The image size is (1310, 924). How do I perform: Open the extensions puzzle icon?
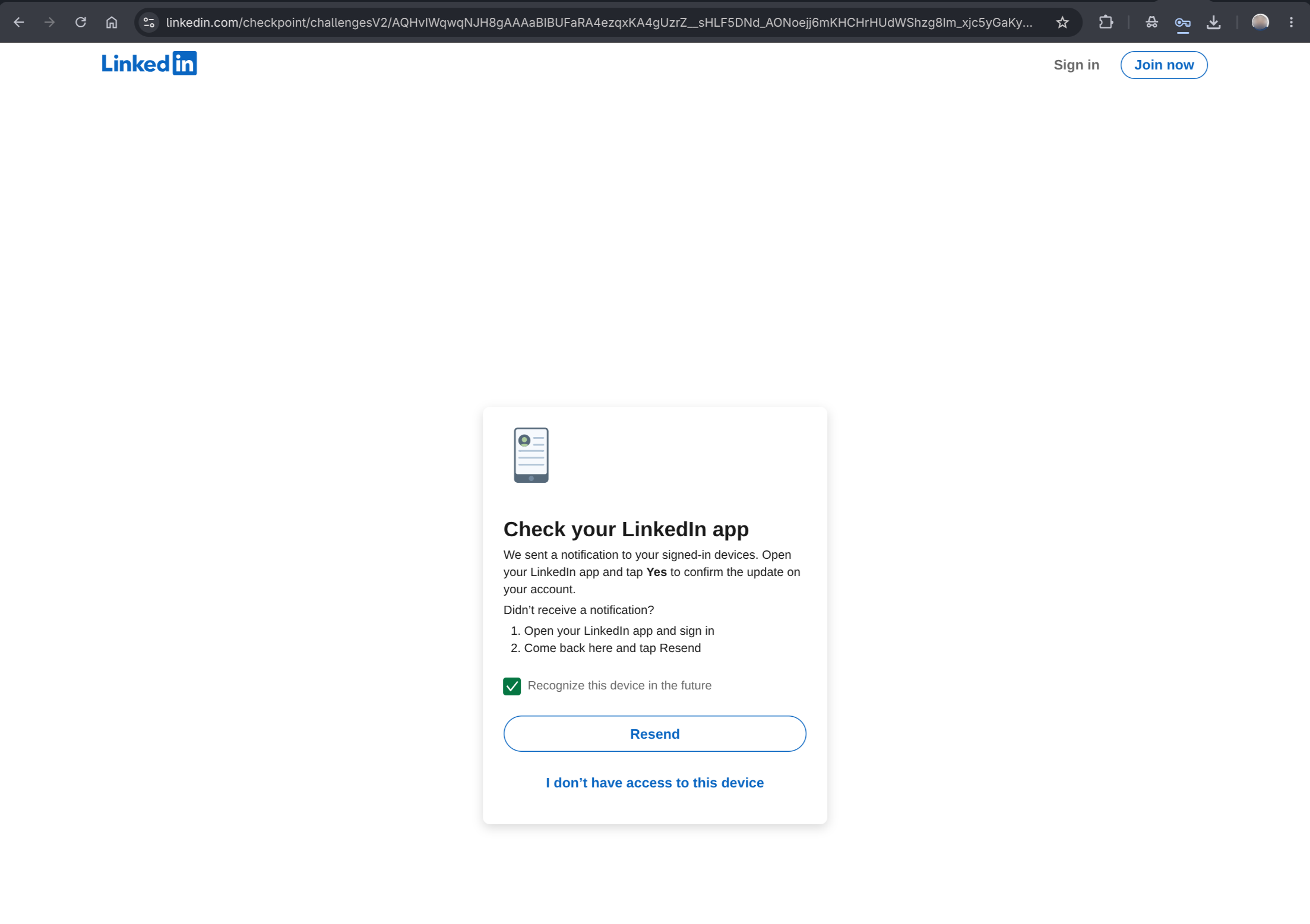[1106, 23]
